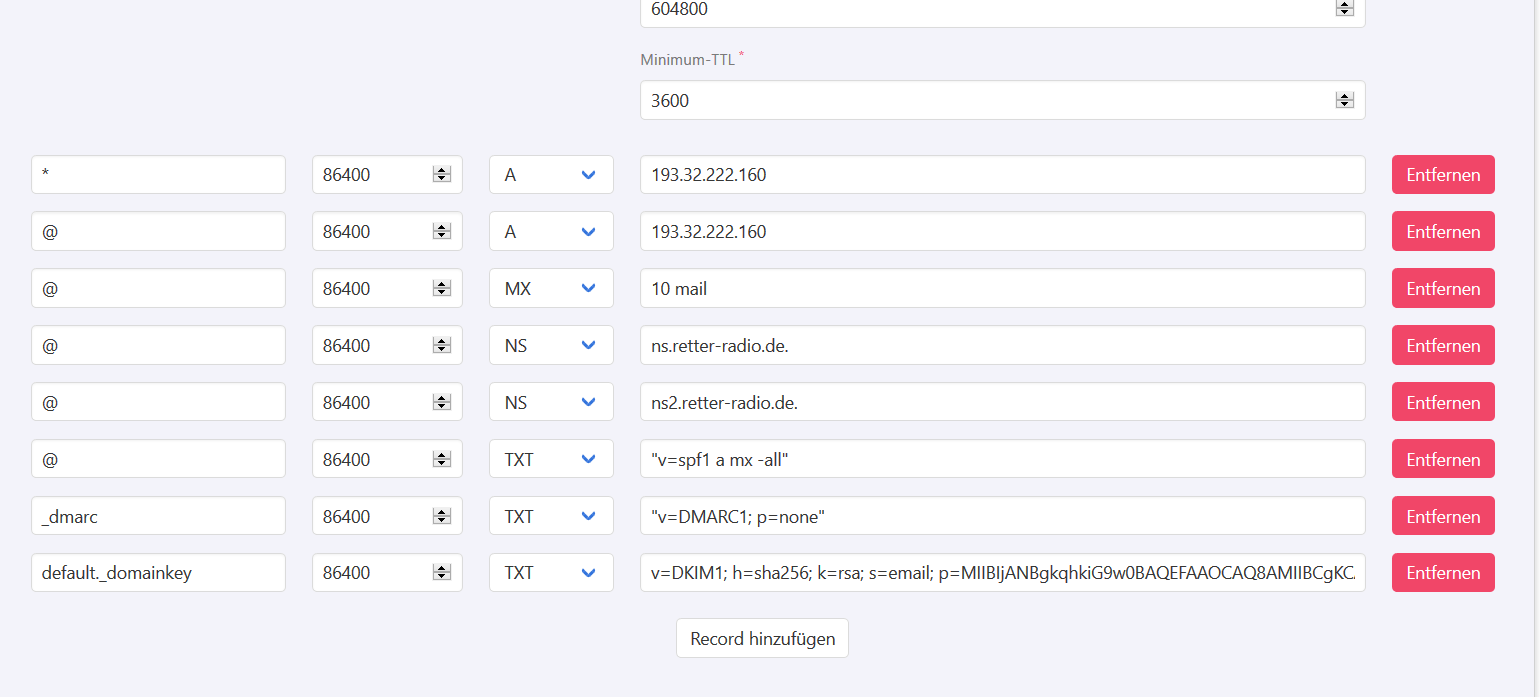1540x697 pixels.
Task: Select the SPF 'v=spf1 a mx -all' value field
Action: [x=1002, y=460]
